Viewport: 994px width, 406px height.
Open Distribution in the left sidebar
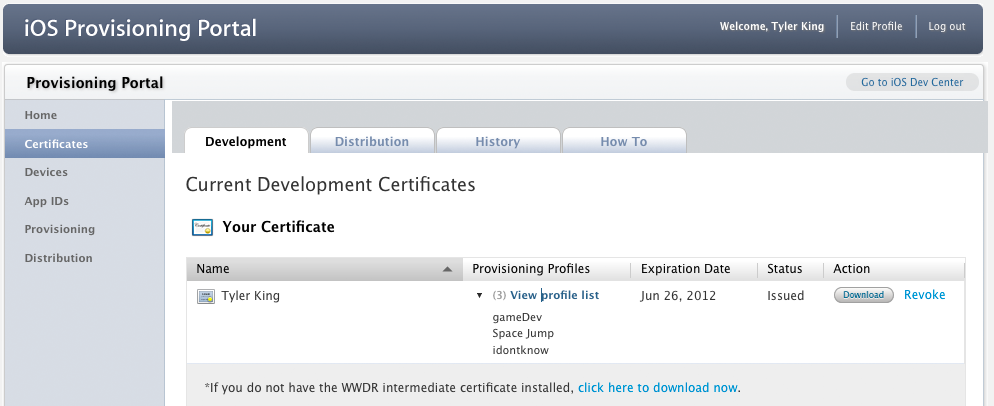coord(58,258)
